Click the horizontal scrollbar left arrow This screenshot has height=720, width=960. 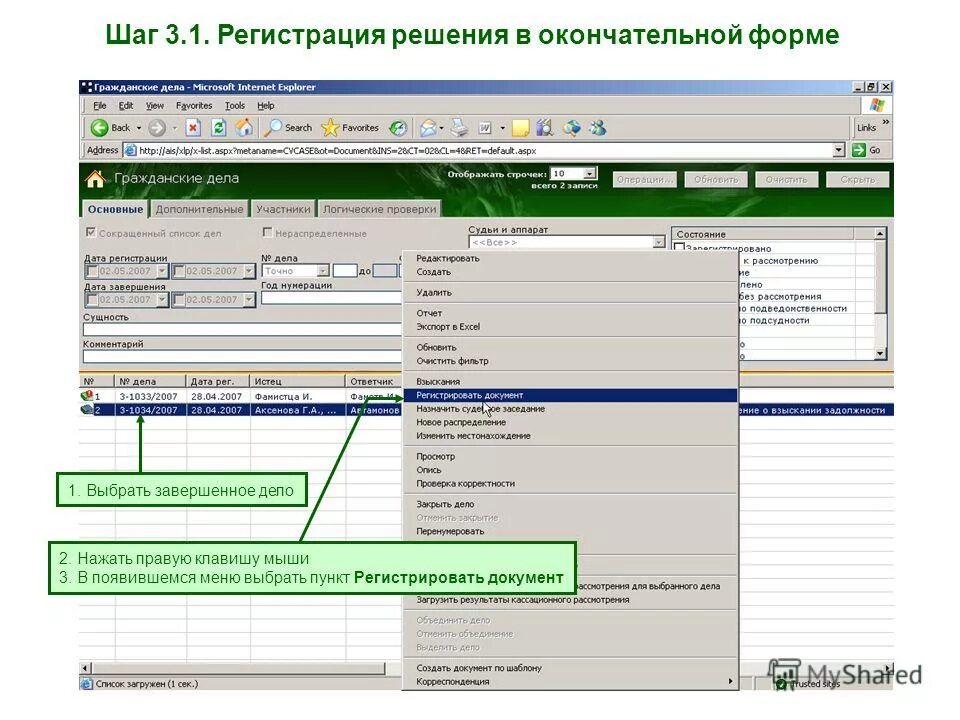[x=86, y=668]
